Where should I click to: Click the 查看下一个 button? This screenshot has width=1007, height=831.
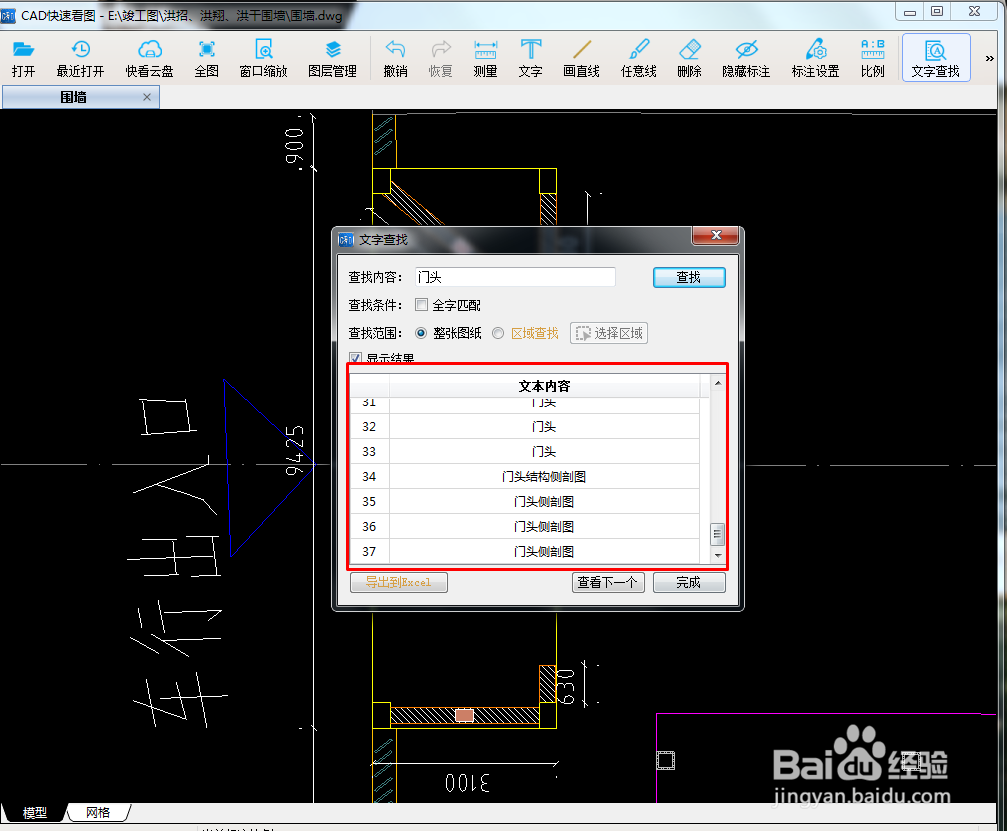click(x=608, y=582)
